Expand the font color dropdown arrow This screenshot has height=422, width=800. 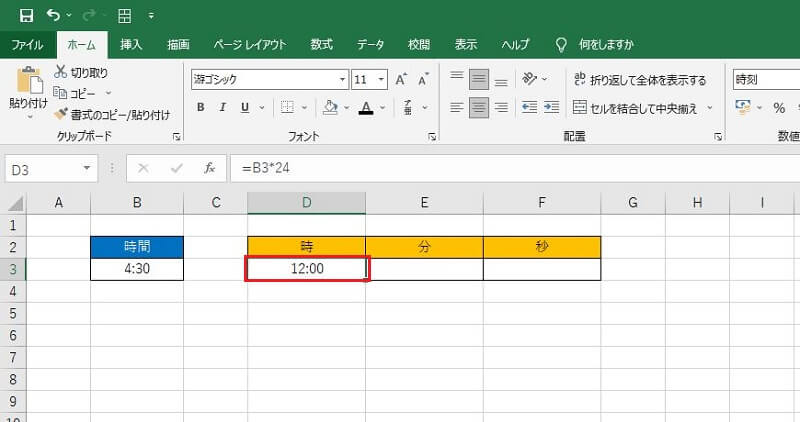tap(382, 107)
